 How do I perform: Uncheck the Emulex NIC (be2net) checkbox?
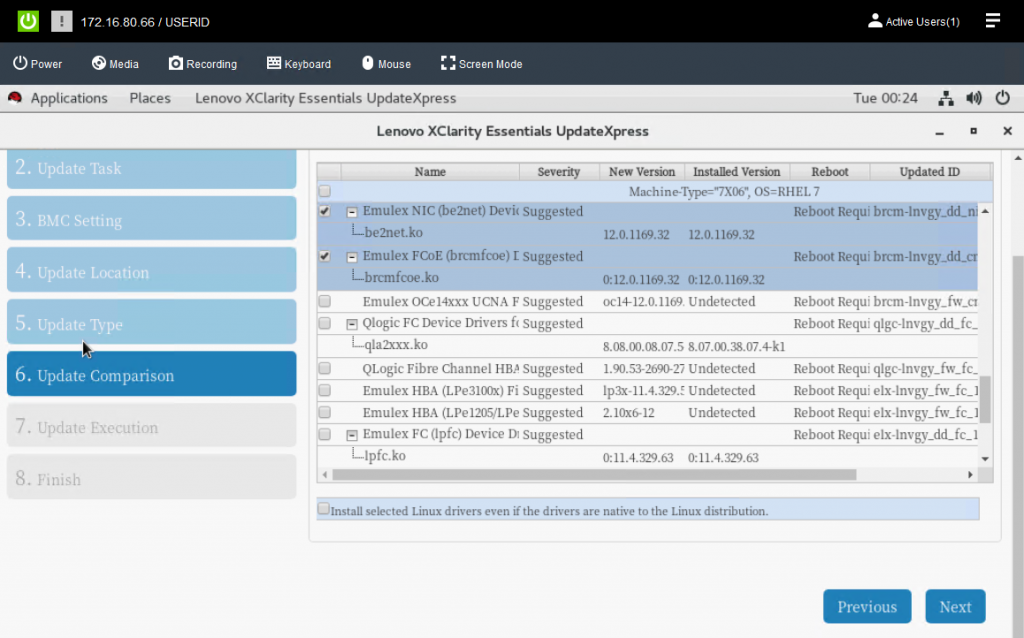[x=325, y=211]
